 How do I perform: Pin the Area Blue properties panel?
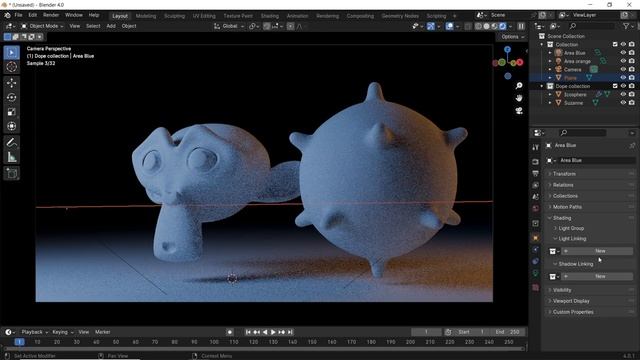click(632, 145)
